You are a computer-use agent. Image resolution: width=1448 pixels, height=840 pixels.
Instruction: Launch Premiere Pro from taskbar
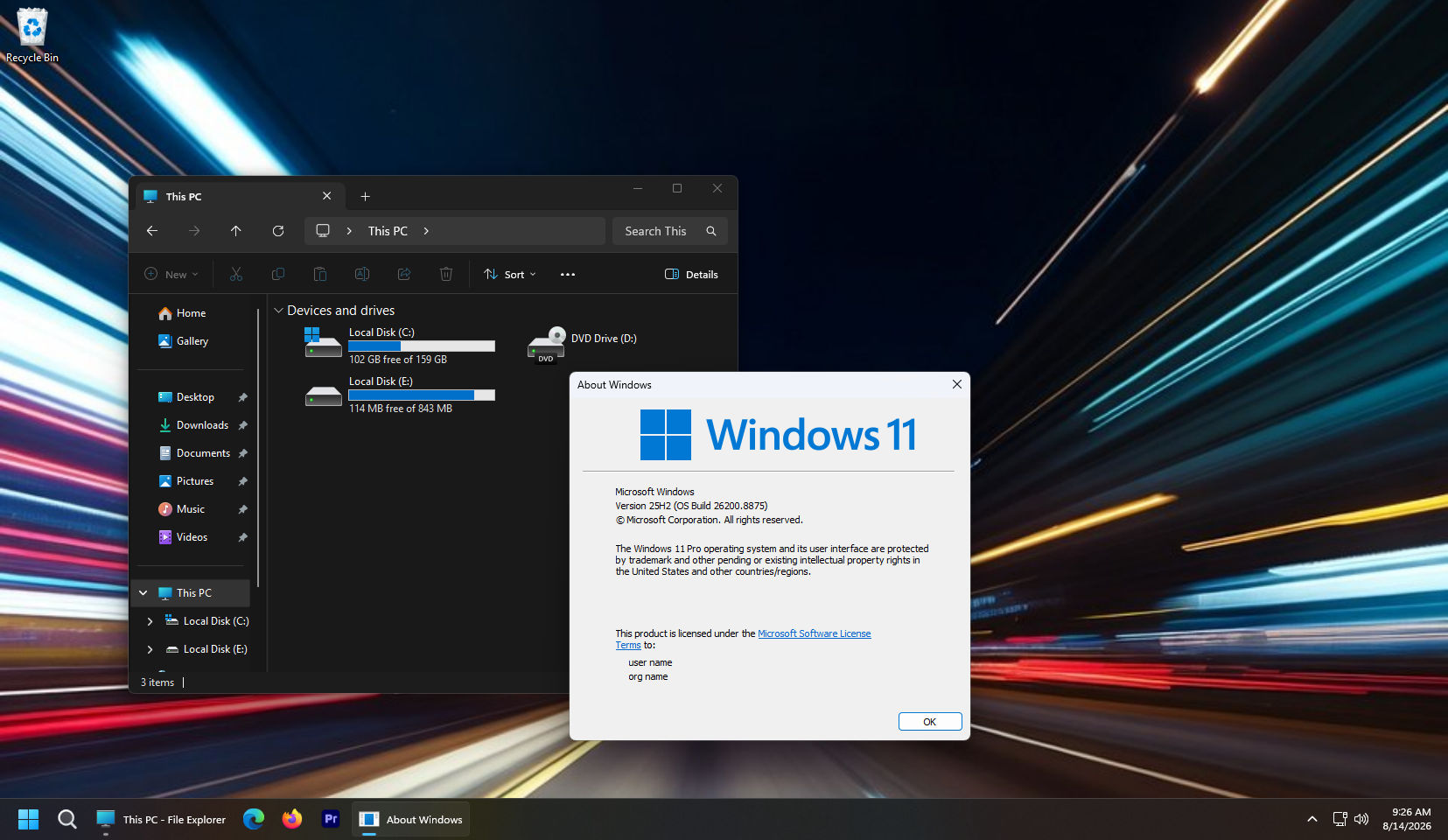331,819
